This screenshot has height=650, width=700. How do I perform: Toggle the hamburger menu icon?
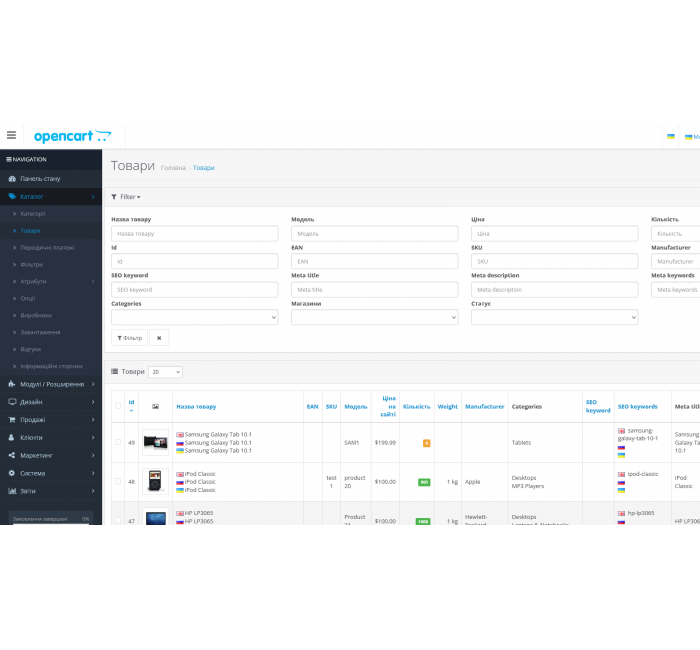point(11,135)
